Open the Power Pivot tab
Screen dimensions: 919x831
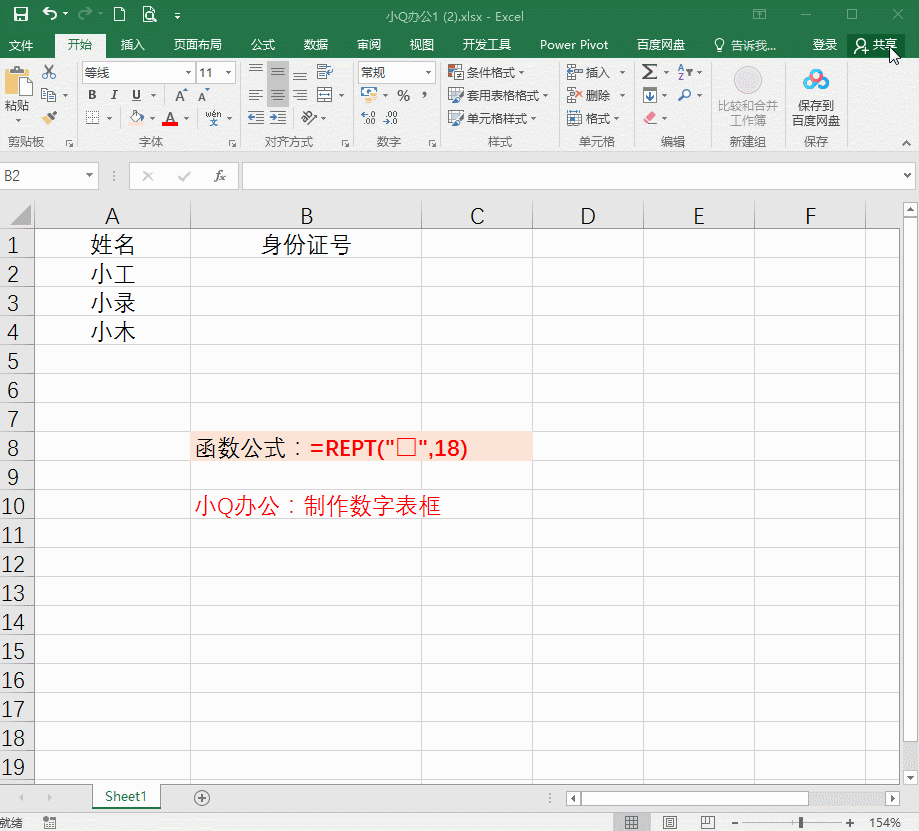click(574, 45)
